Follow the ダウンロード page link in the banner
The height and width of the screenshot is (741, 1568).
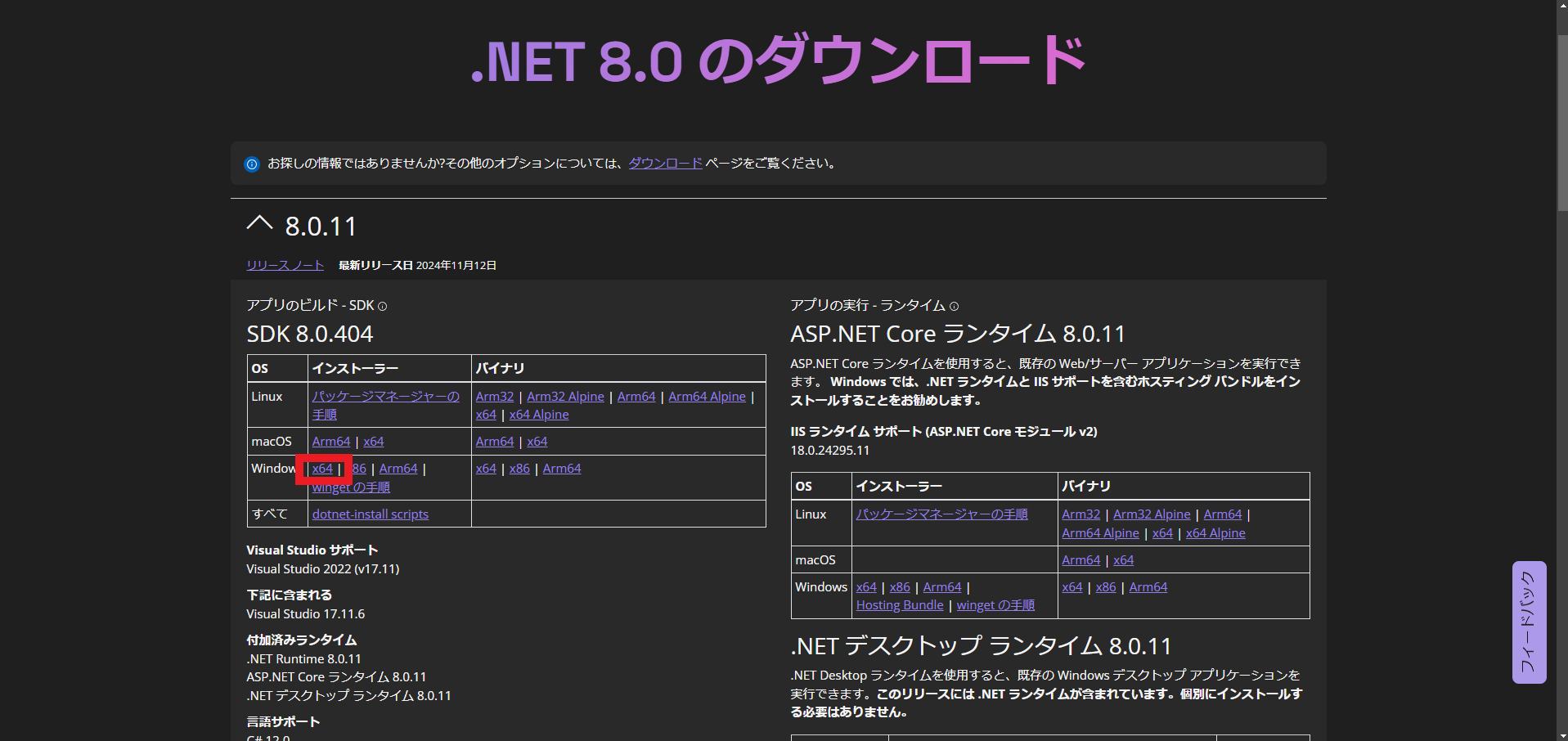click(x=665, y=163)
